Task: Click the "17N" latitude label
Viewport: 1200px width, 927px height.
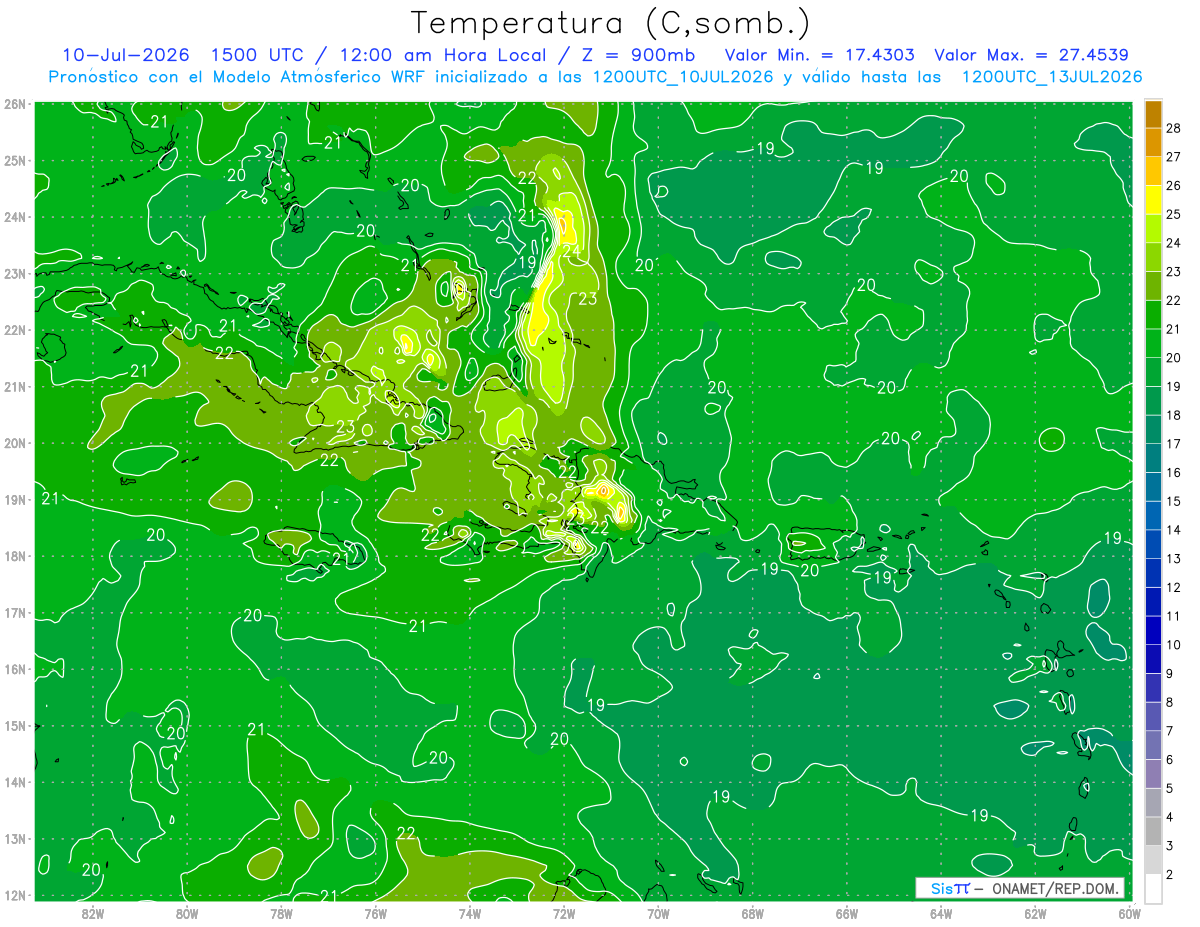Action: pos(15,613)
